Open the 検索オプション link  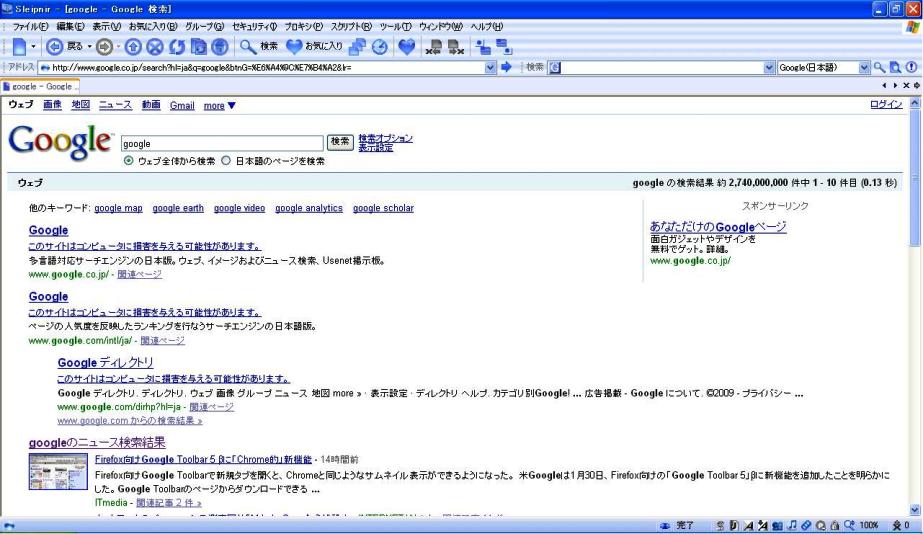pyautogui.click(x=386, y=138)
